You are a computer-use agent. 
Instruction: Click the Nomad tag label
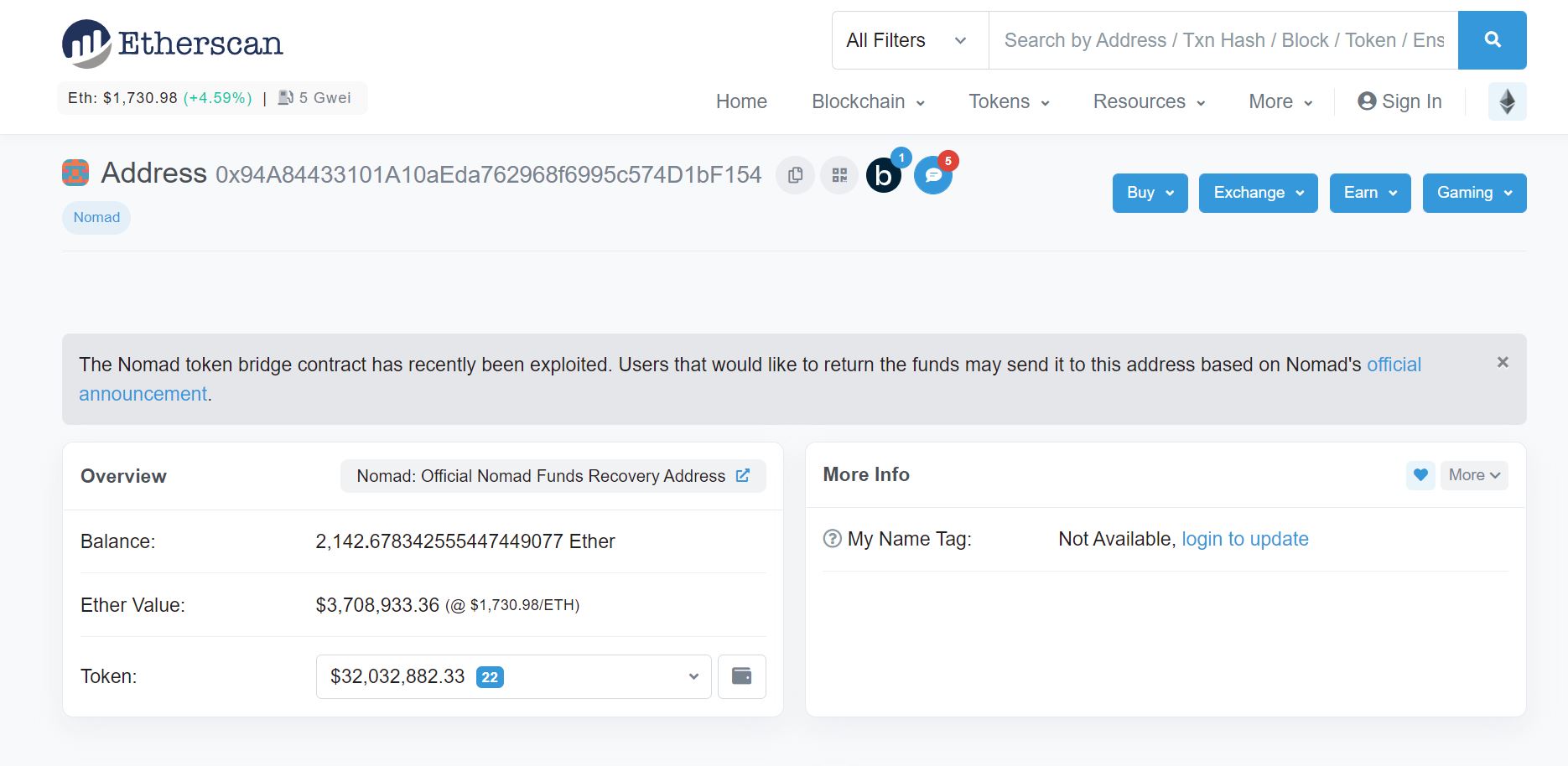(96, 217)
